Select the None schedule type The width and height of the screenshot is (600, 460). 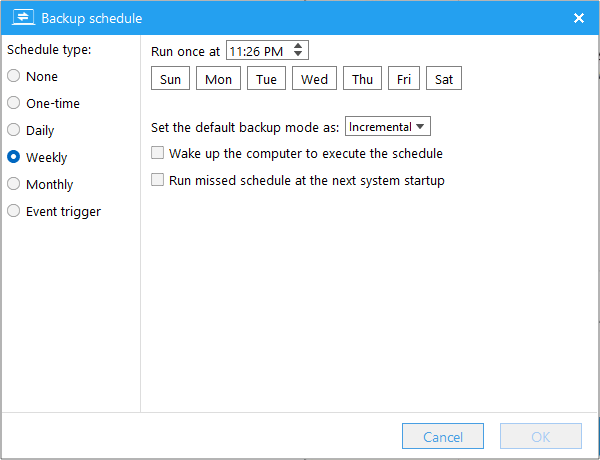[x=14, y=76]
